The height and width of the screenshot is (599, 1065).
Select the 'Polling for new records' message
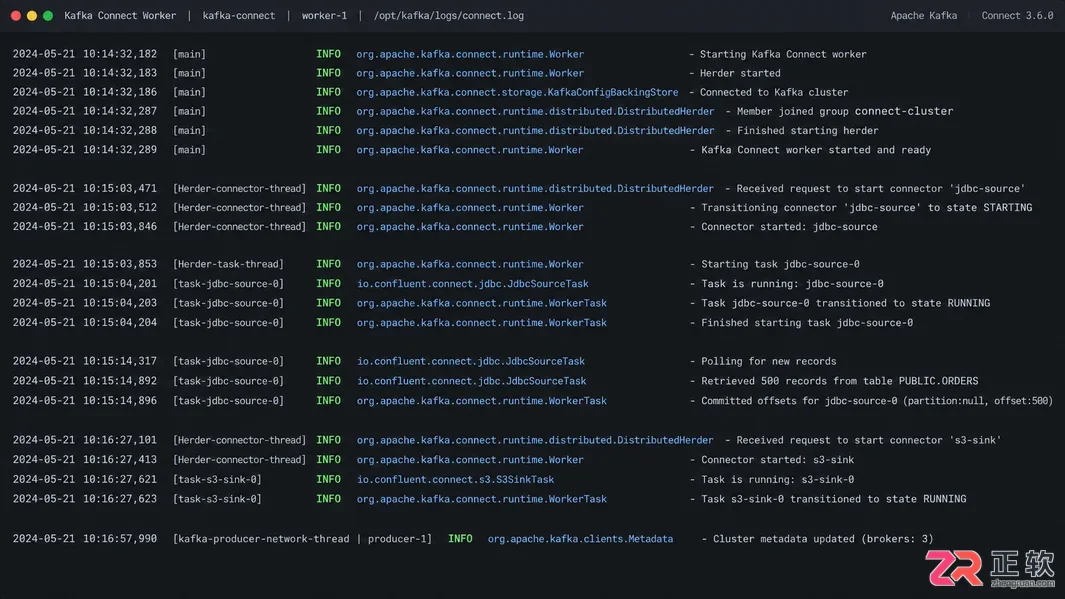[x=769, y=361]
